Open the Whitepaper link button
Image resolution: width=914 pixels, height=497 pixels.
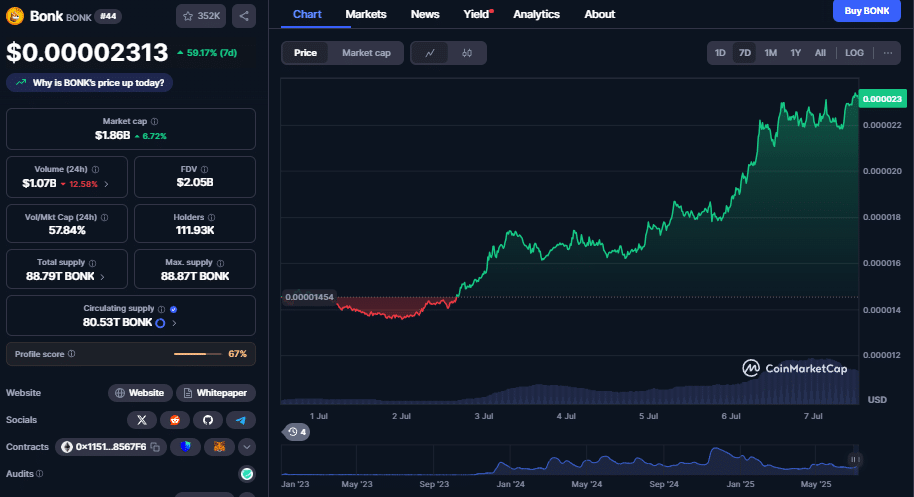pos(216,393)
